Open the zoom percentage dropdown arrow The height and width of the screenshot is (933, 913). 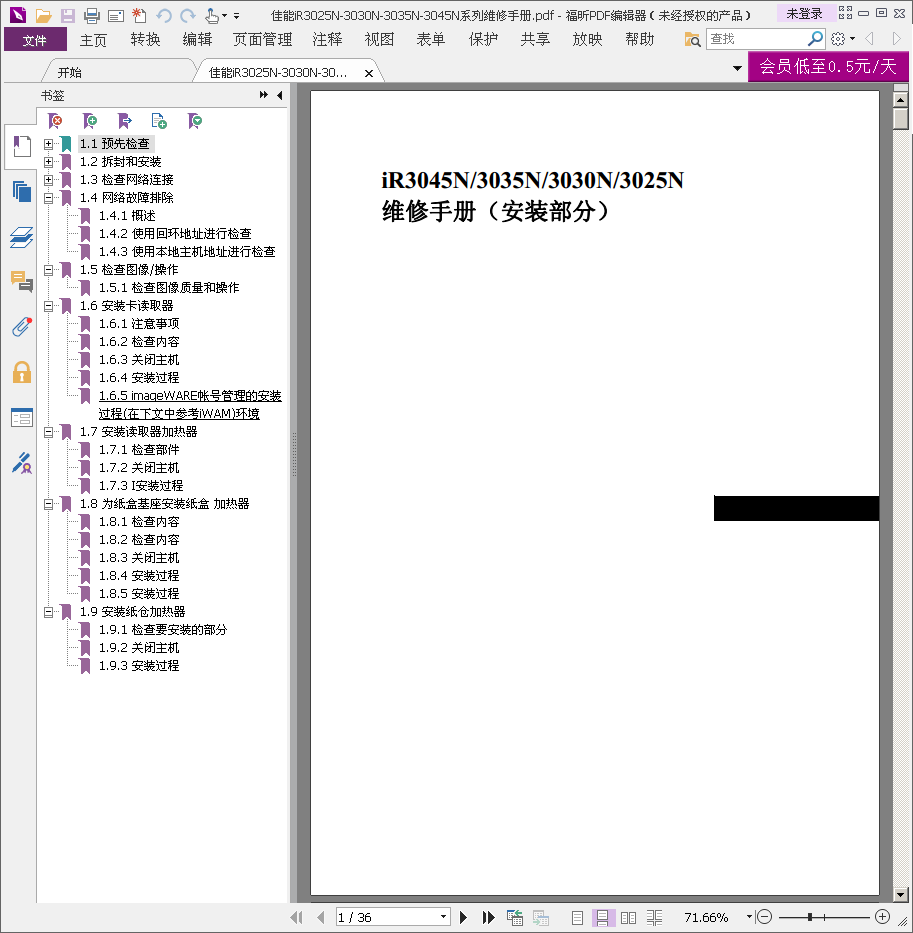[x=749, y=917]
